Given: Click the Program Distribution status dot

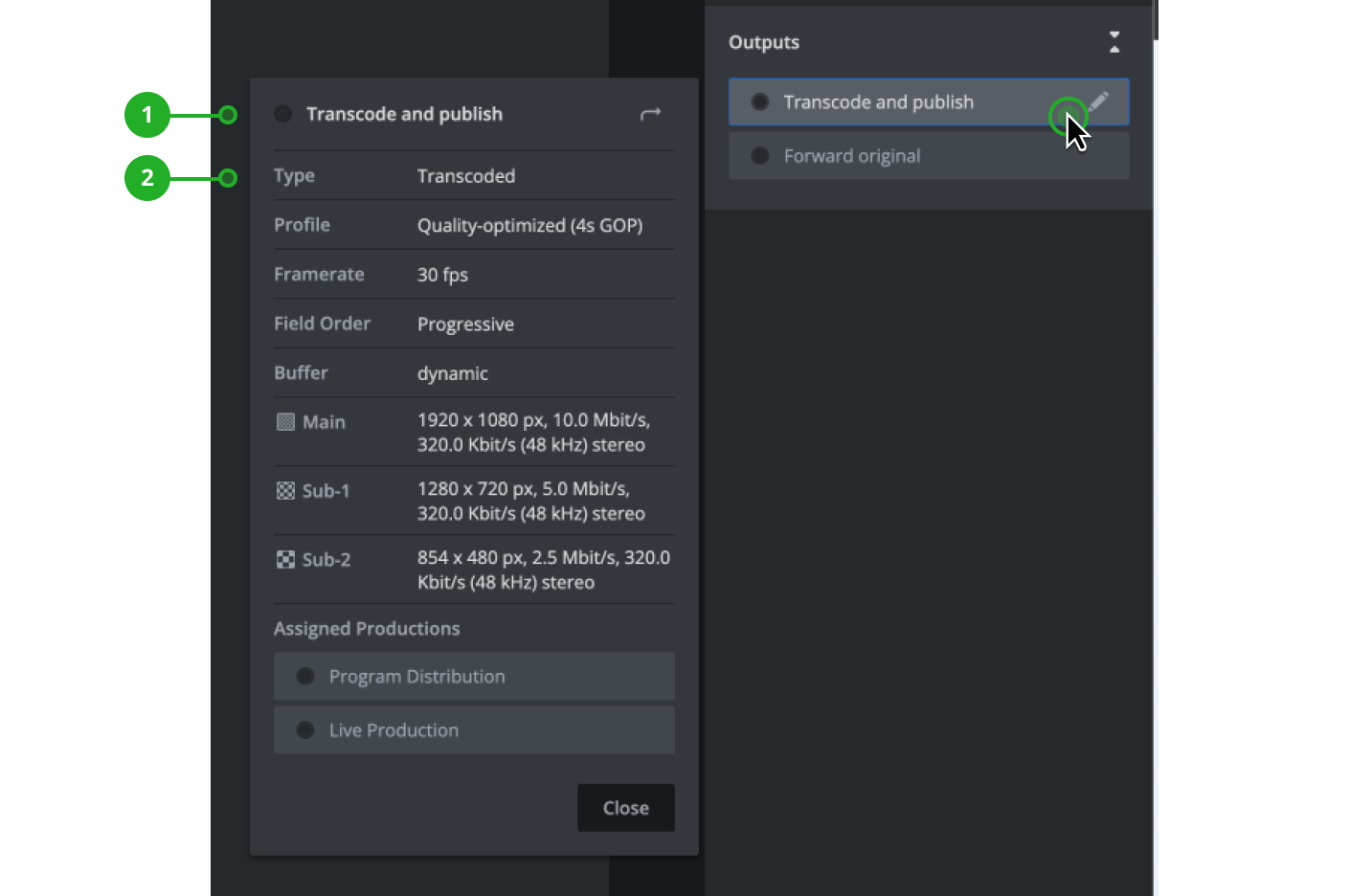Looking at the screenshot, I should click(305, 677).
